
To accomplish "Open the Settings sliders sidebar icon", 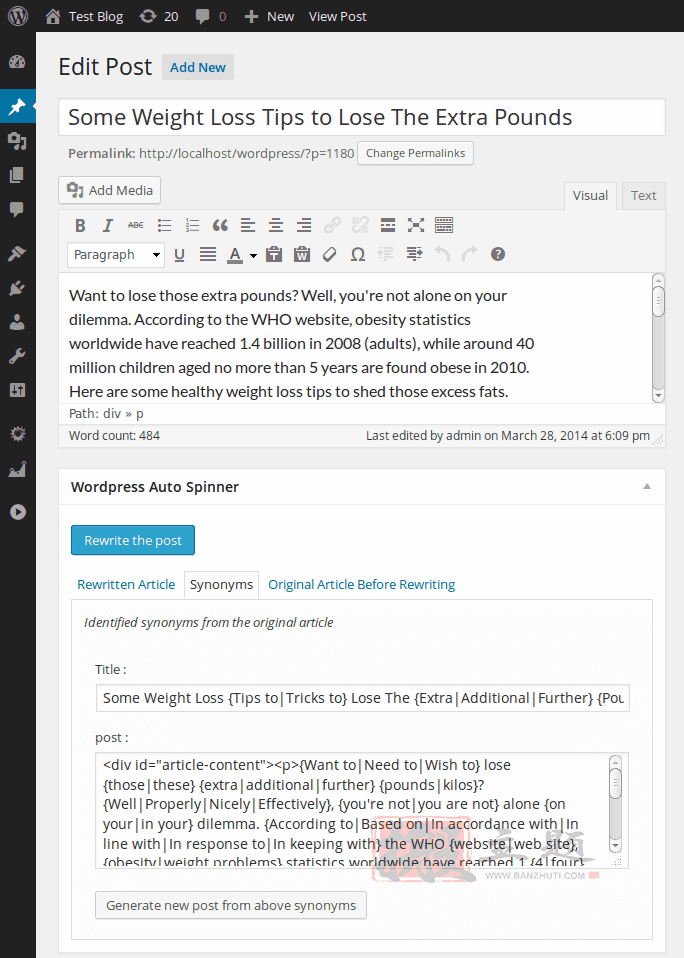I will [x=17, y=390].
